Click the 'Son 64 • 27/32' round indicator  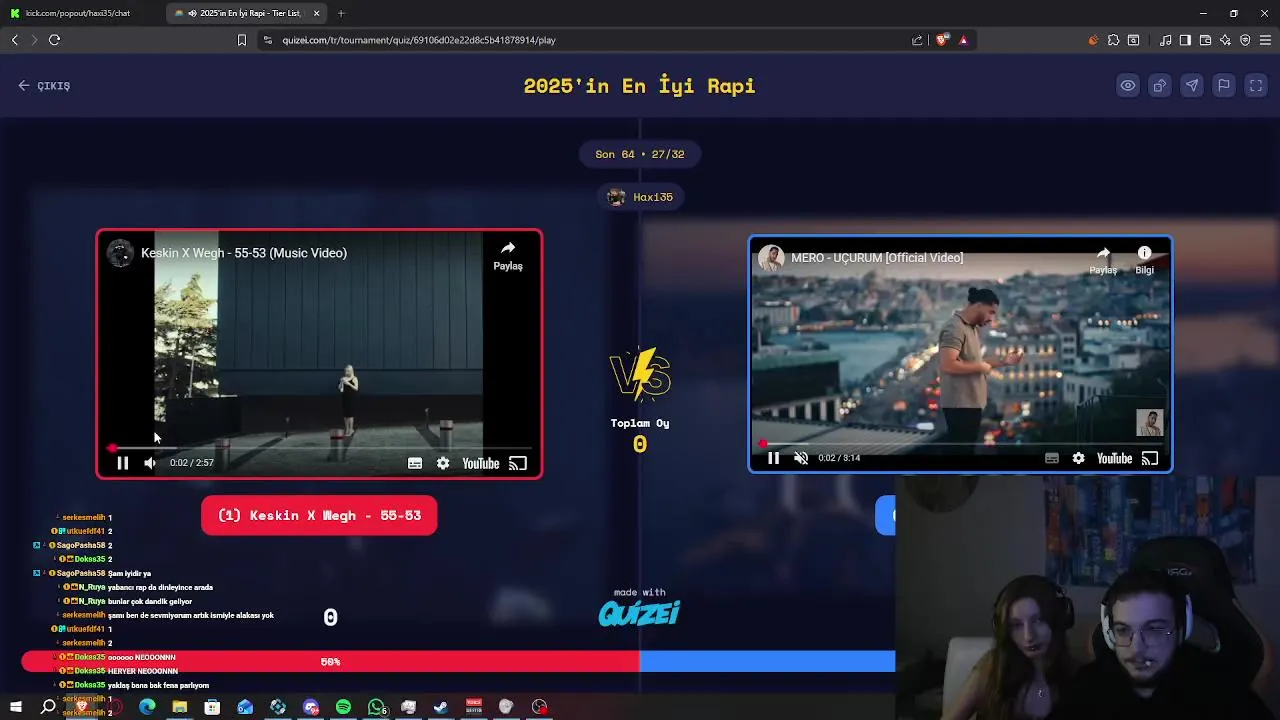point(640,154)
